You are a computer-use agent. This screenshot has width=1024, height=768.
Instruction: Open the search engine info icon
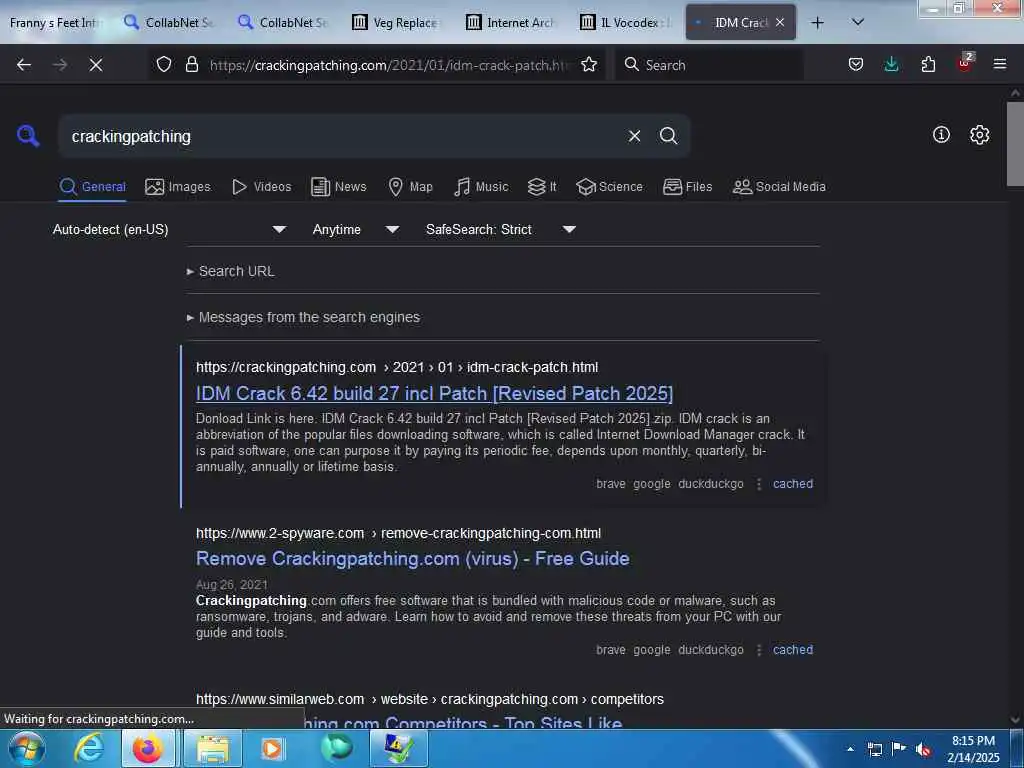(941, 135)
